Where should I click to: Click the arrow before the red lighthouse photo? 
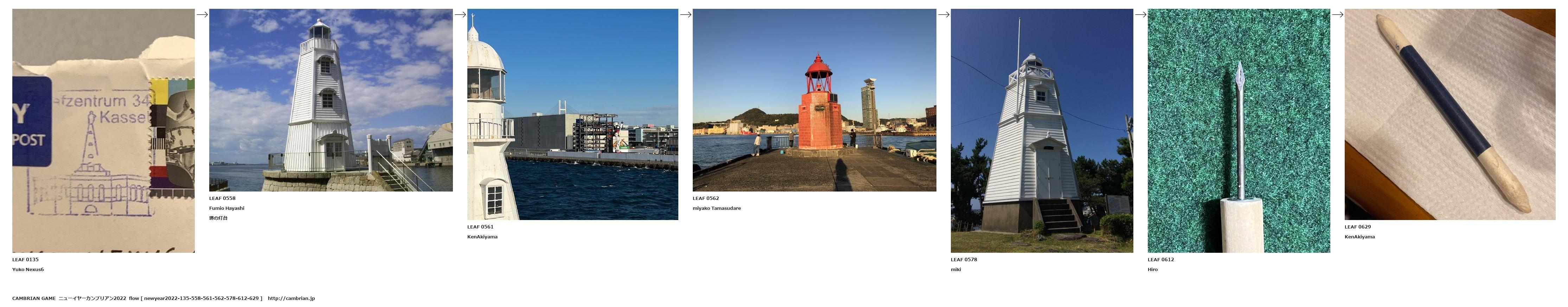click(685, 15)
